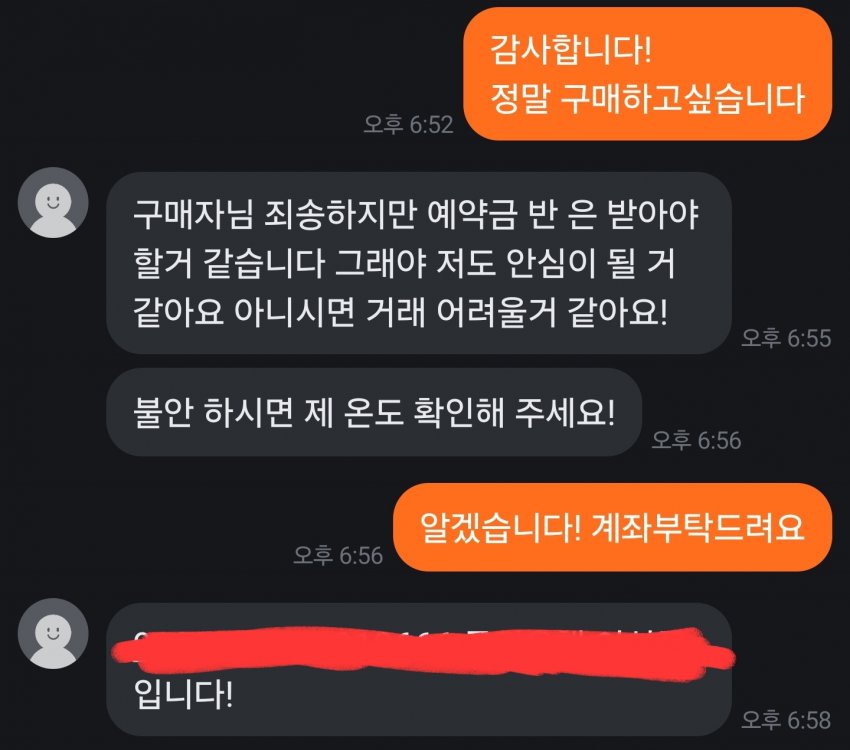
Task: Tap the 오후 6:58 timestamp
Action: 786,720
